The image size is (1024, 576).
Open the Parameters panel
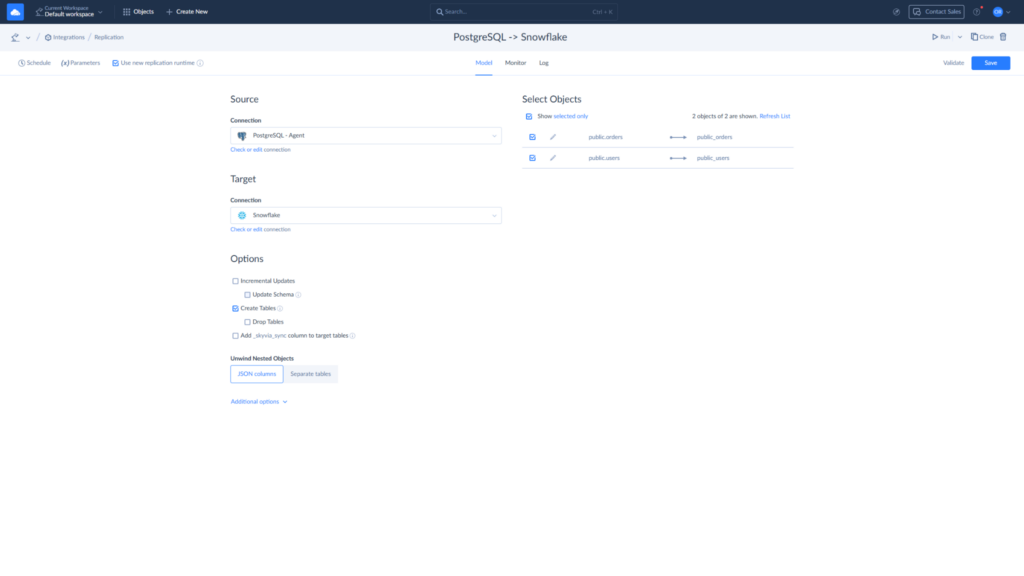[x=80, y=63]
